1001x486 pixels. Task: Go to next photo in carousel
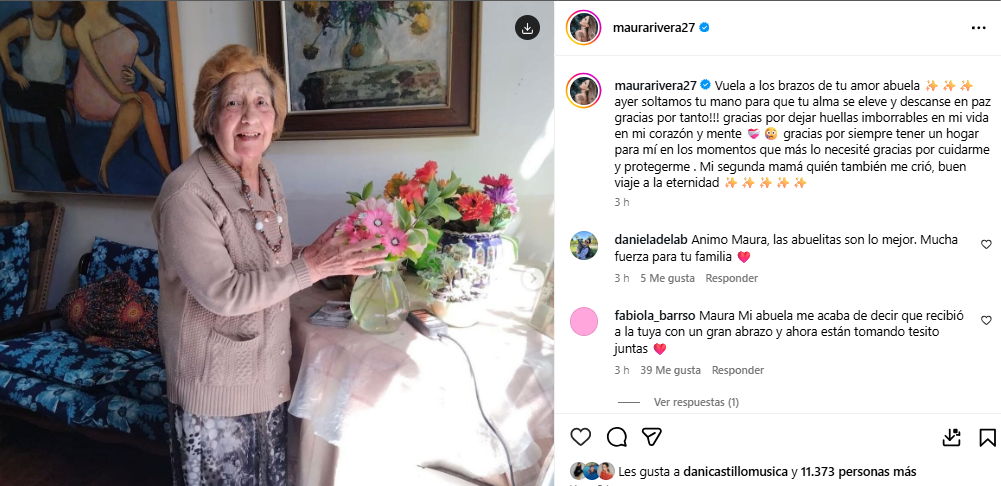(x=533, y=278)
